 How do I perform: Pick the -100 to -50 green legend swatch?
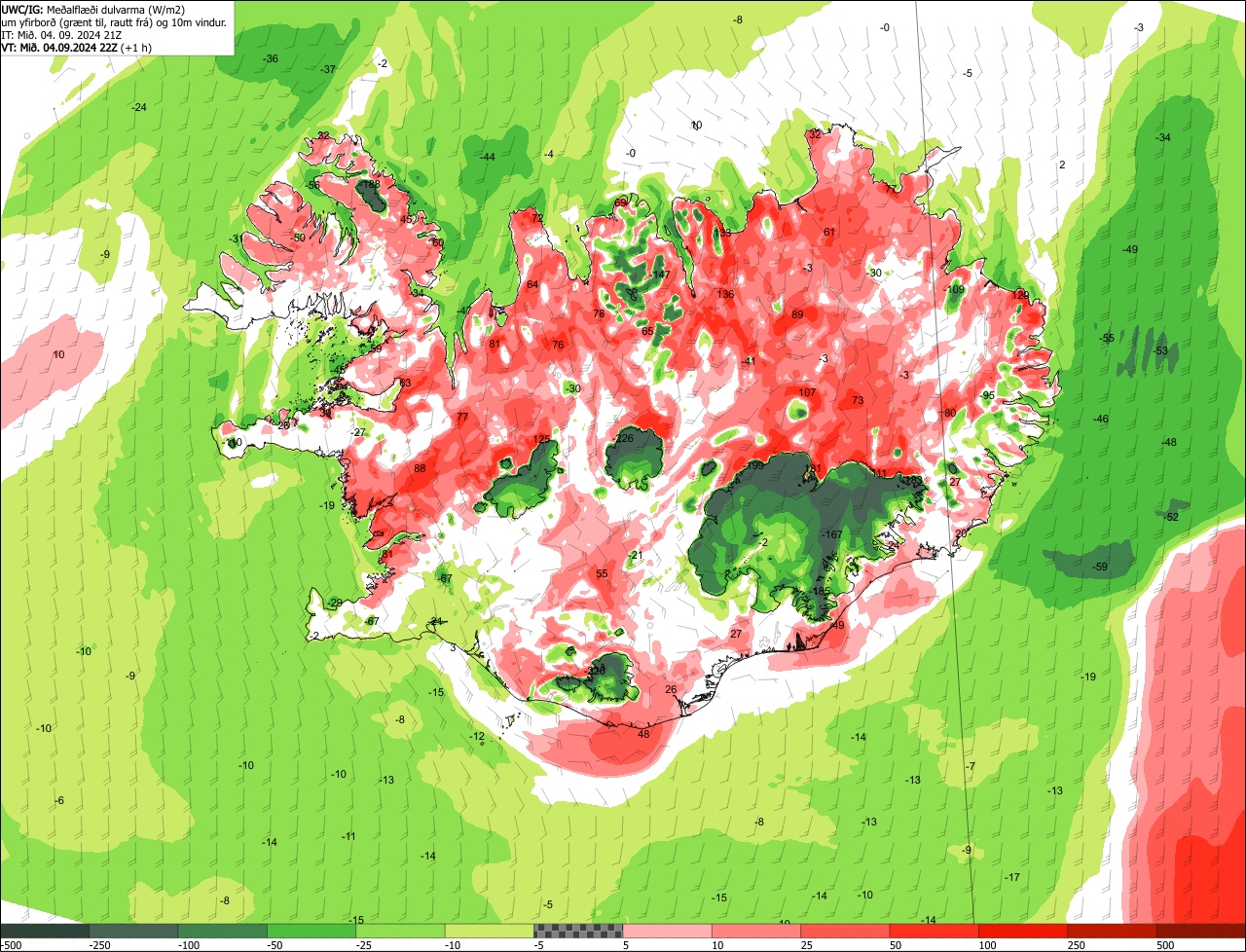(x=222, y=931)
